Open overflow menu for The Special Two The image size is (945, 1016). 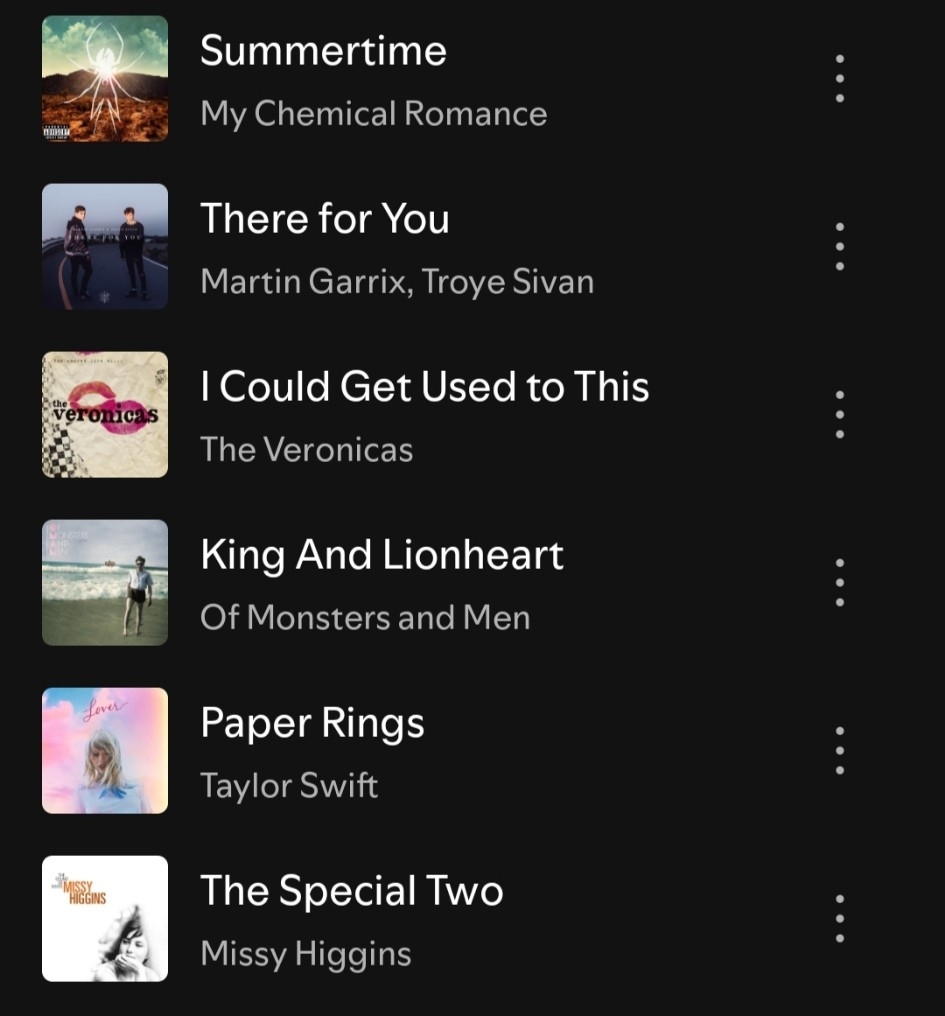click(839, 918)
